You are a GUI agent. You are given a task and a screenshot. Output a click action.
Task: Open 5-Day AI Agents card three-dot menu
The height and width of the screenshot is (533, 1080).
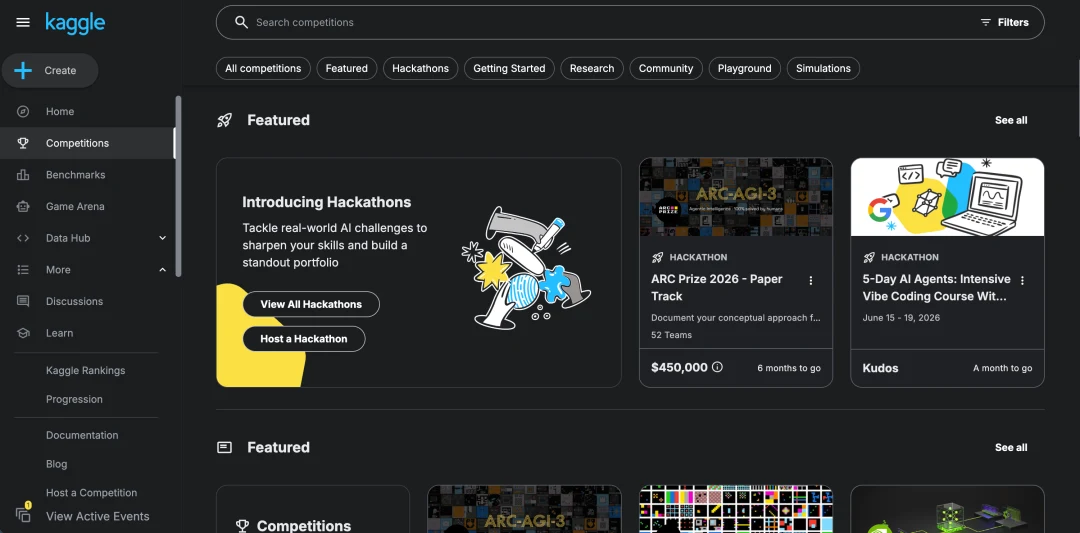point(1022,280)
